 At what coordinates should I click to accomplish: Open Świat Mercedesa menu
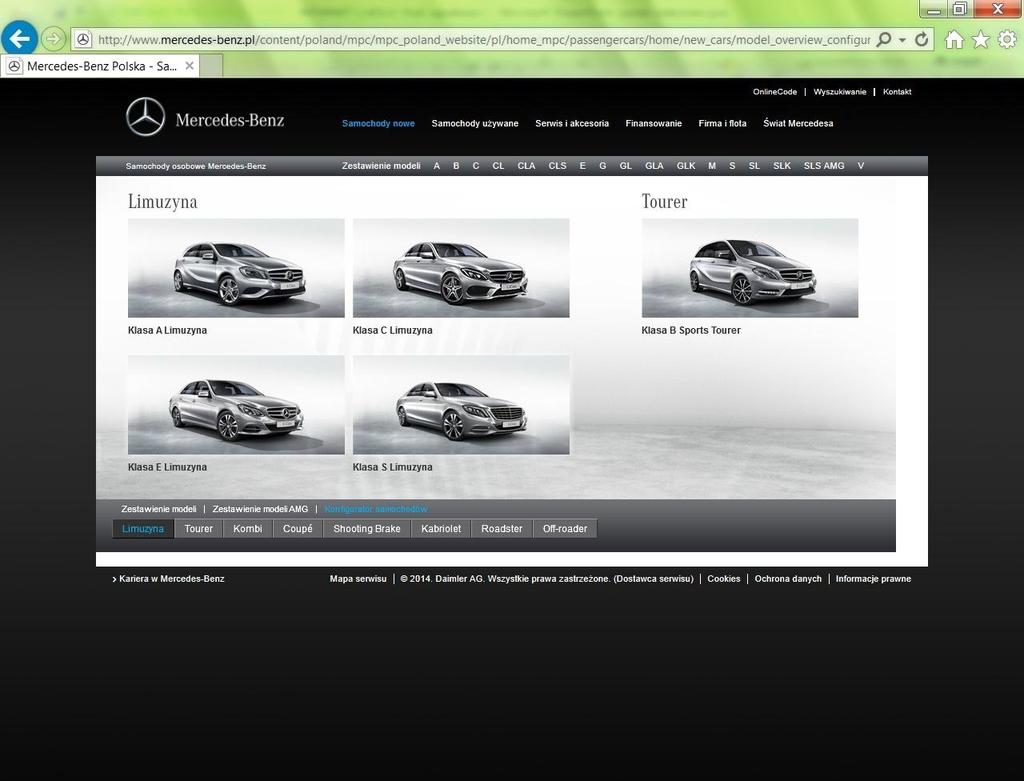798,123
